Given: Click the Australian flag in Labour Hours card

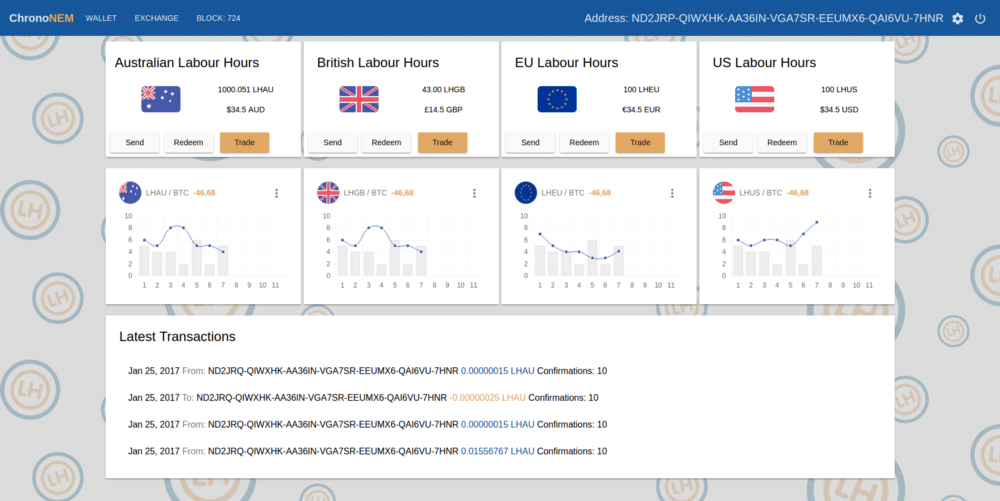Looking at the screenshot, I should click(160, 98).
